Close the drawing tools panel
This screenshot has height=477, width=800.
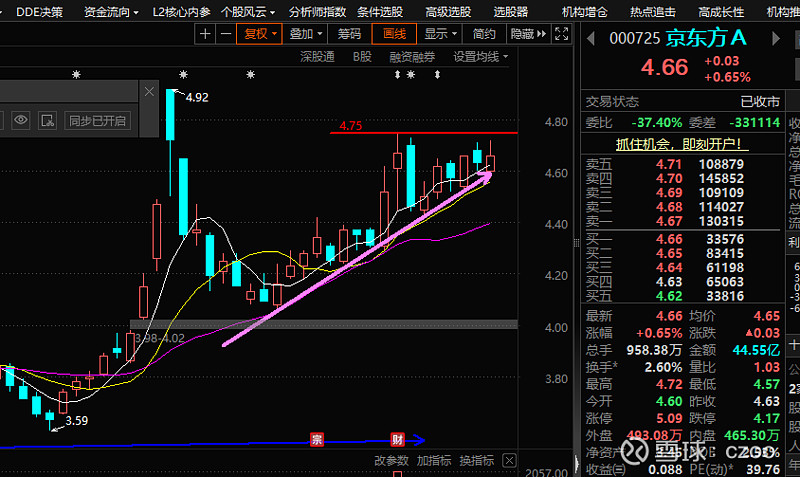pos(149,92)
